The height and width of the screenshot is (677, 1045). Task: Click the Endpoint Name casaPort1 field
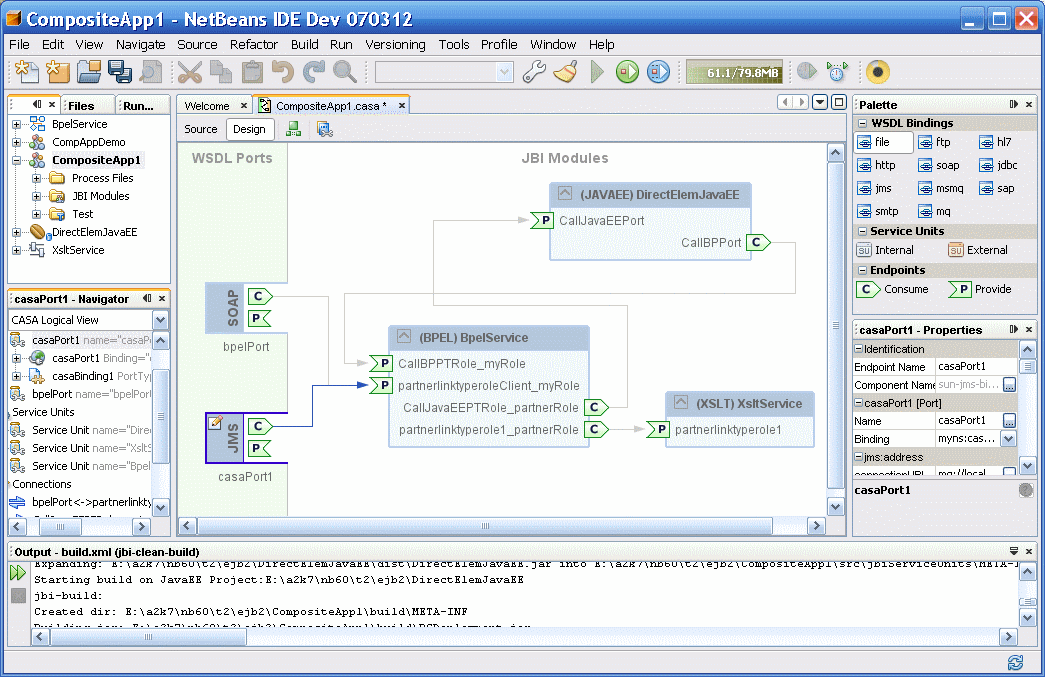(x=976, y=366)
